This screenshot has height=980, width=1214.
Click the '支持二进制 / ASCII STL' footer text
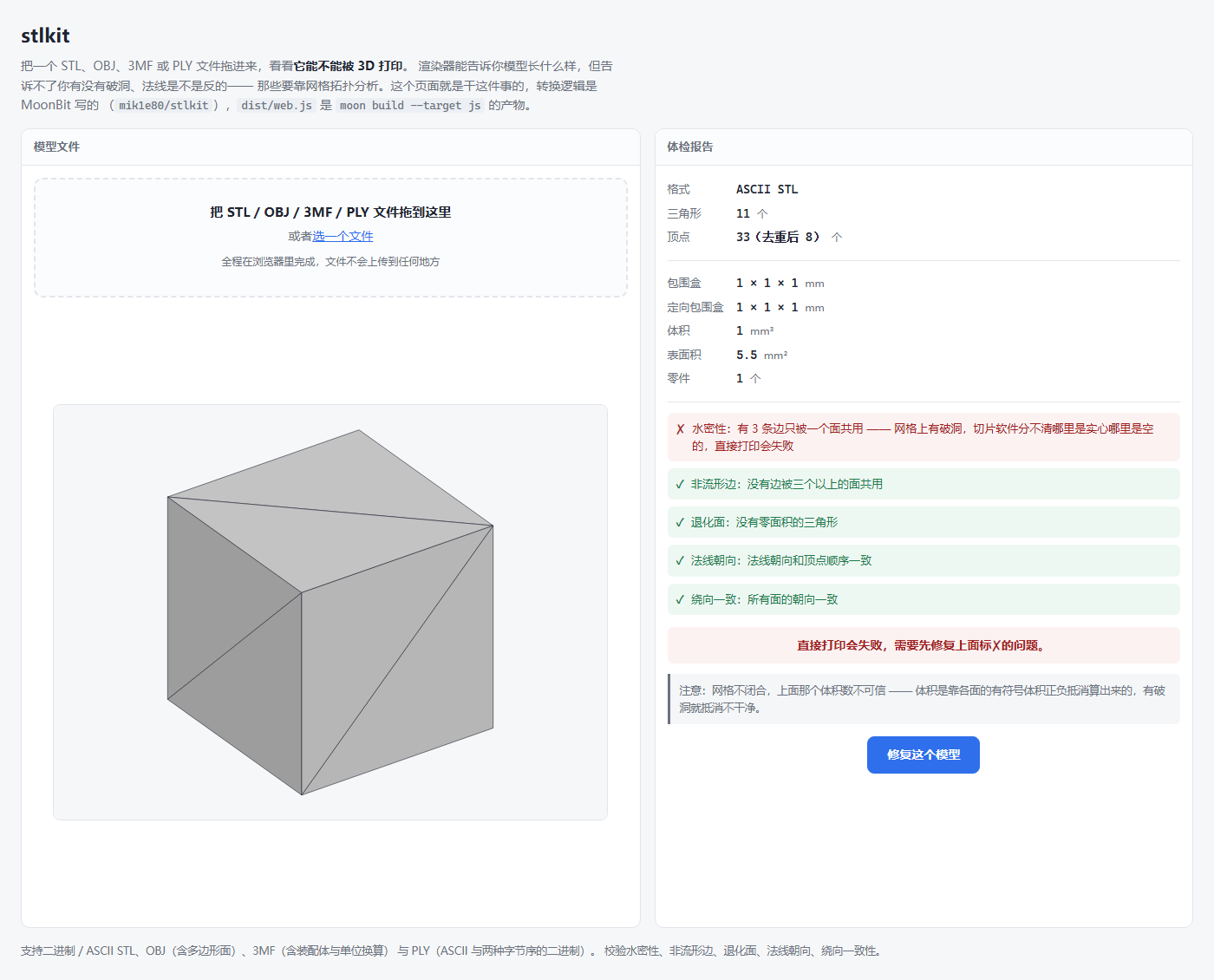pyautogui.click(x=453, y=951)
